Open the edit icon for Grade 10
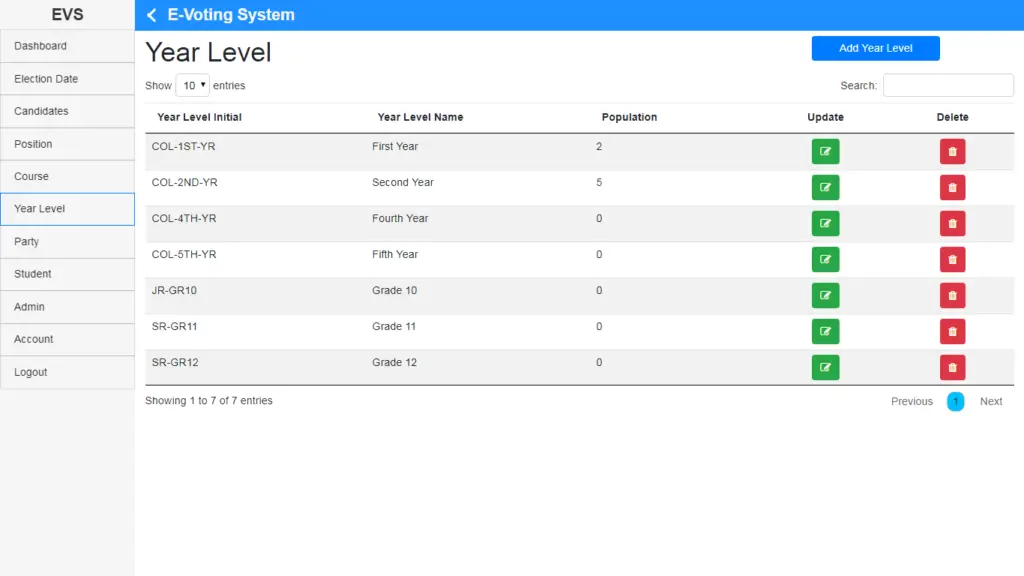The width and height of the screenshot is (1024, 576). point(825,295)
